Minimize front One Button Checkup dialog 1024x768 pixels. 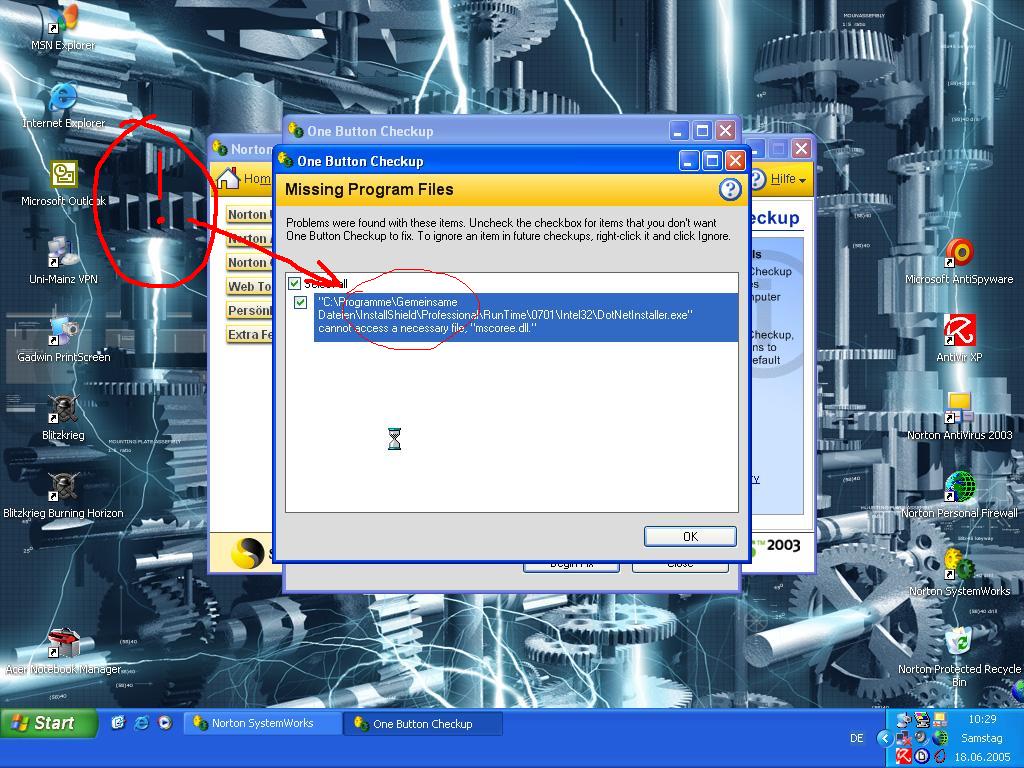[x=689, y=161]
